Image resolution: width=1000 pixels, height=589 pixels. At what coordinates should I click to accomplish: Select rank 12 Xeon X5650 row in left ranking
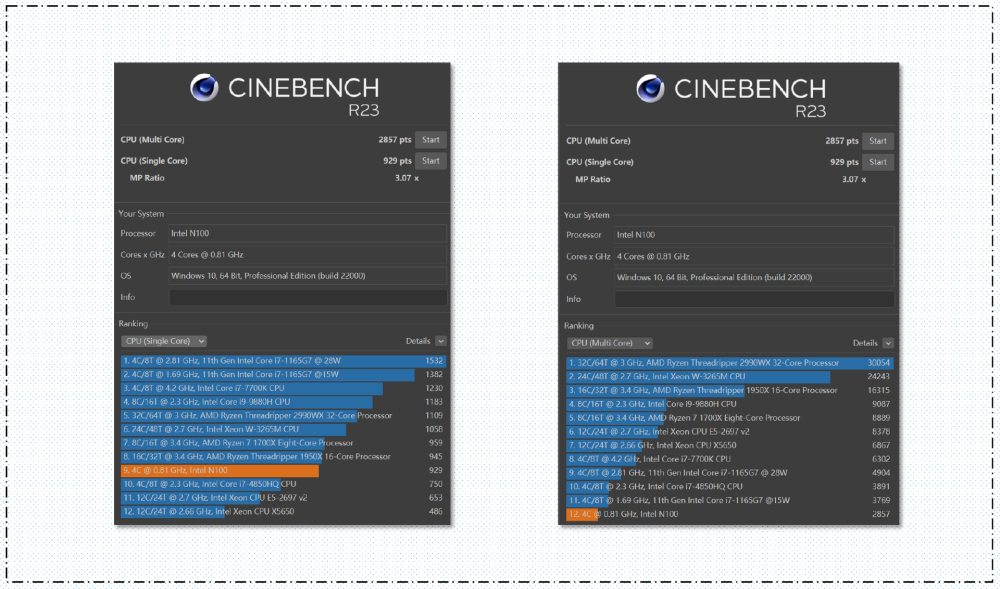tap(283, 511)
